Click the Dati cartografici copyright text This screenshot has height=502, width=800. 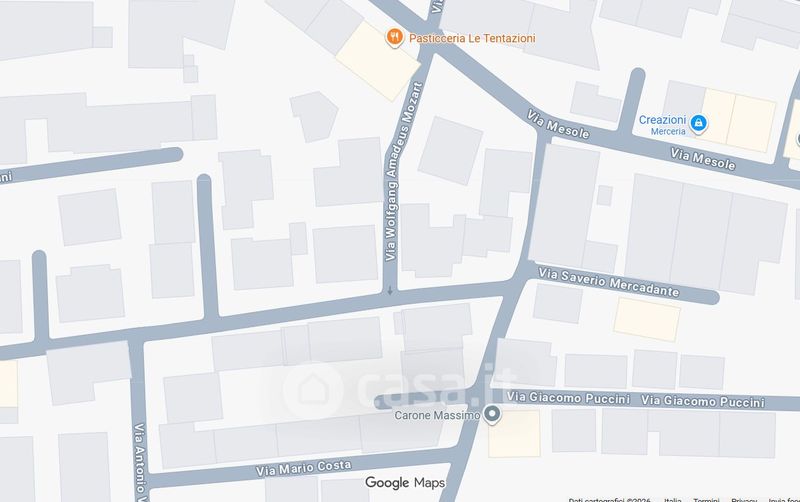point(609,500)
